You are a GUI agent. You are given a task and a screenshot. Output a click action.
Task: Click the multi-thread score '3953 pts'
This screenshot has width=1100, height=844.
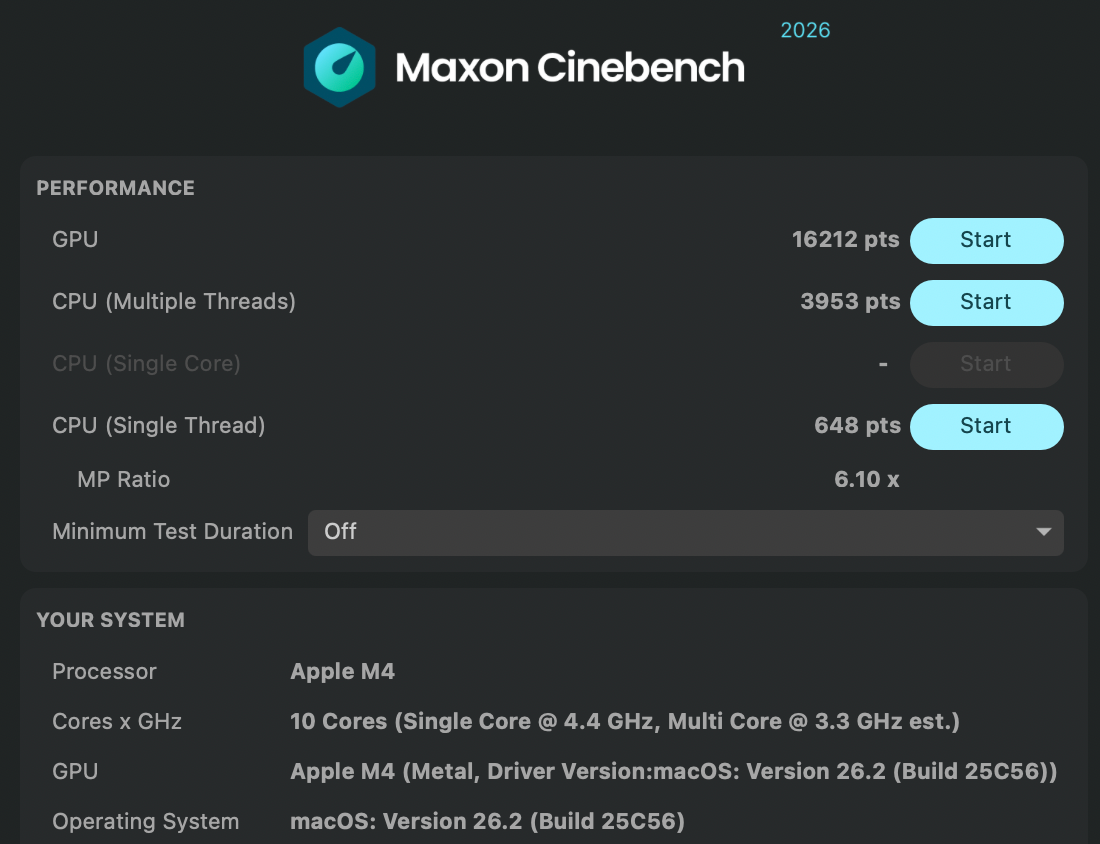coord(850,302)
